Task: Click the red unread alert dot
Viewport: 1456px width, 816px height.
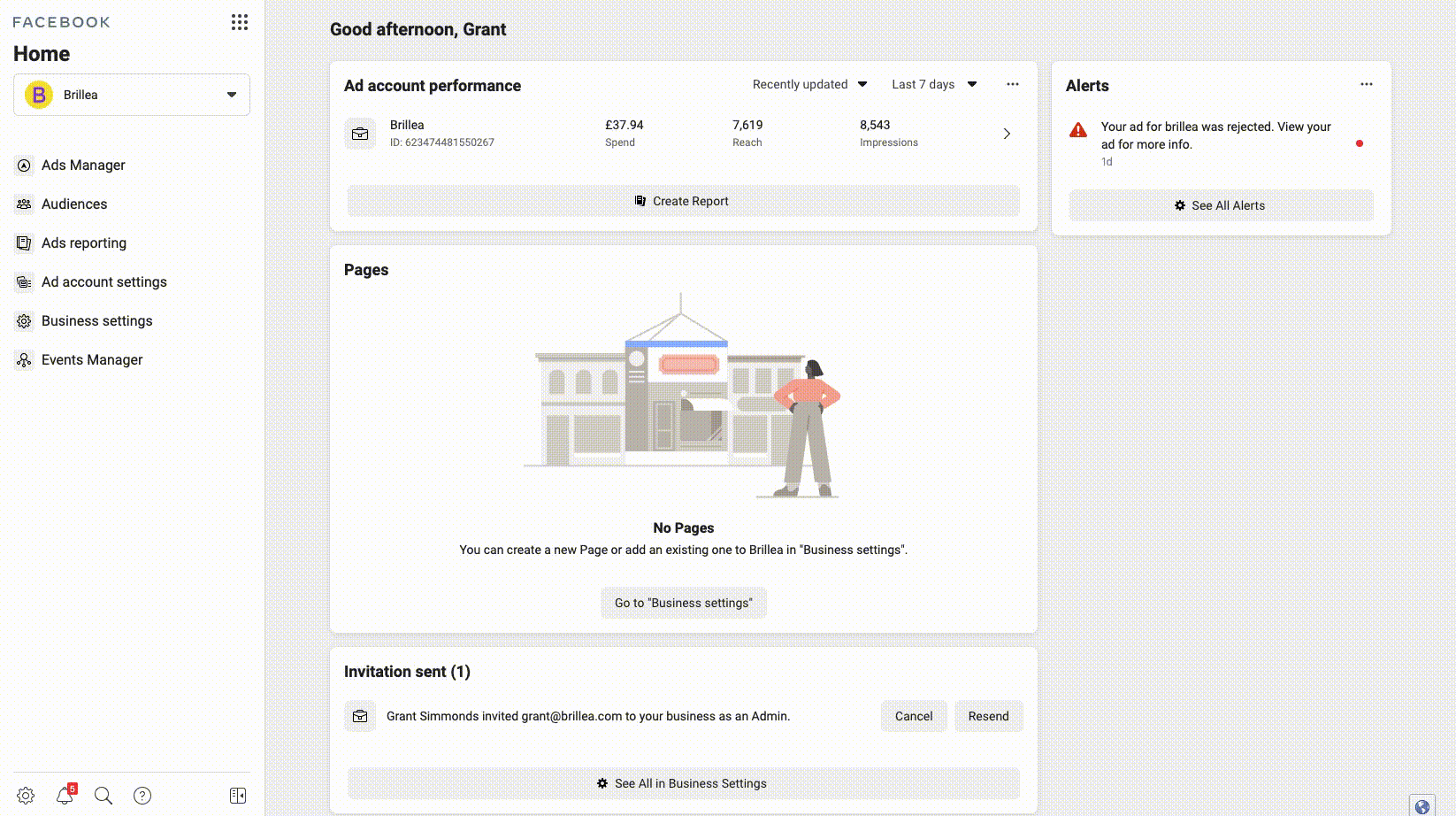Action: click(1360, 143)
